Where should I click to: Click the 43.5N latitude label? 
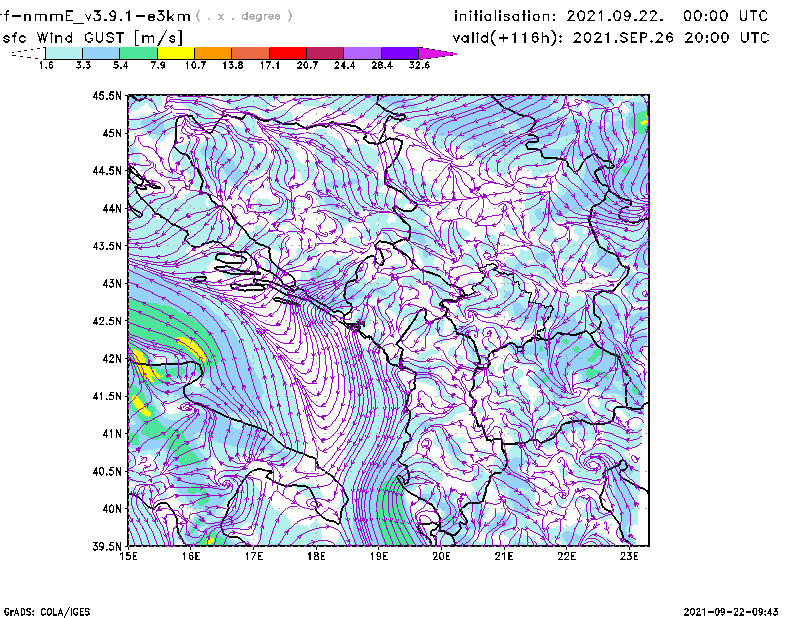tap(108, 246)
